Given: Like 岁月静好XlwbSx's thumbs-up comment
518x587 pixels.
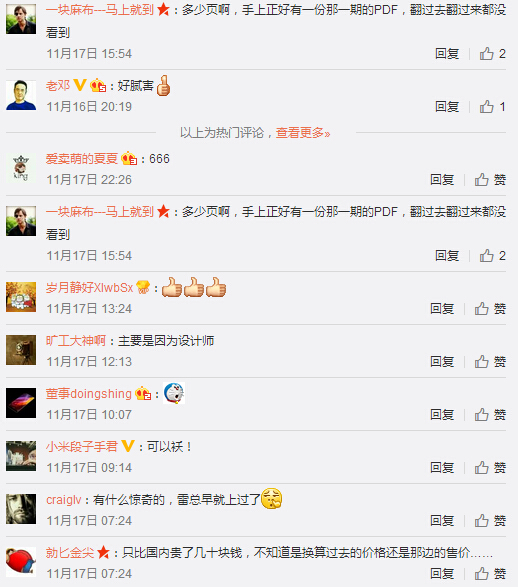Looking at the screenshot, I should tap(490, 309).
